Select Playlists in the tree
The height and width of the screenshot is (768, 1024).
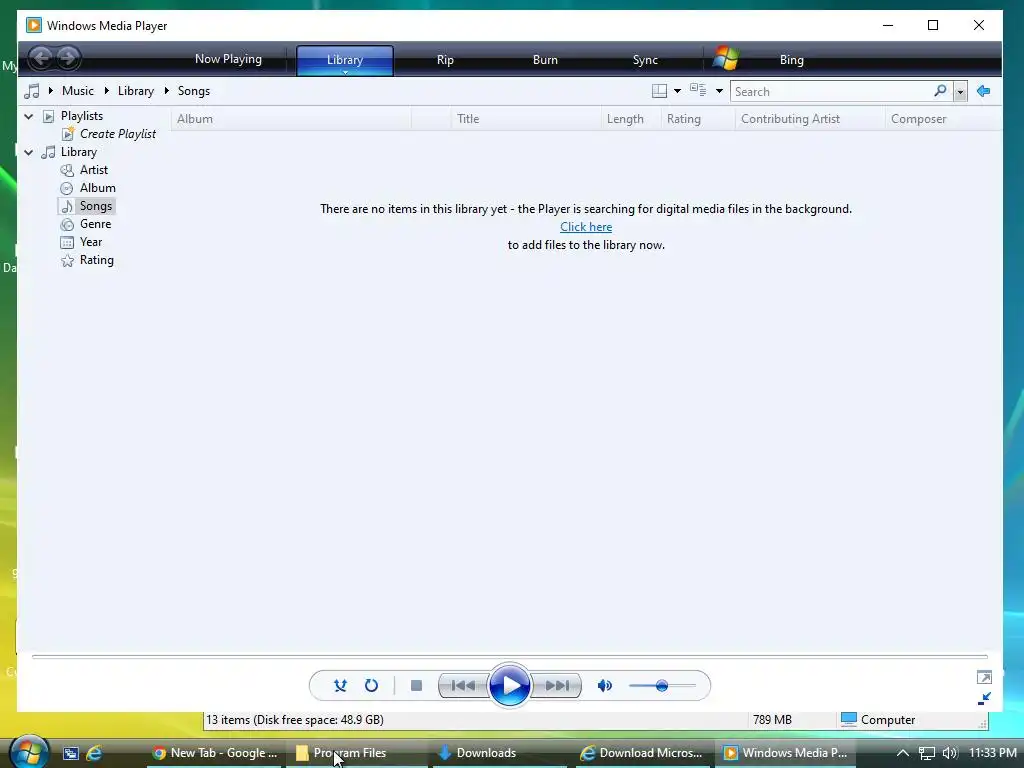(82, 116)
